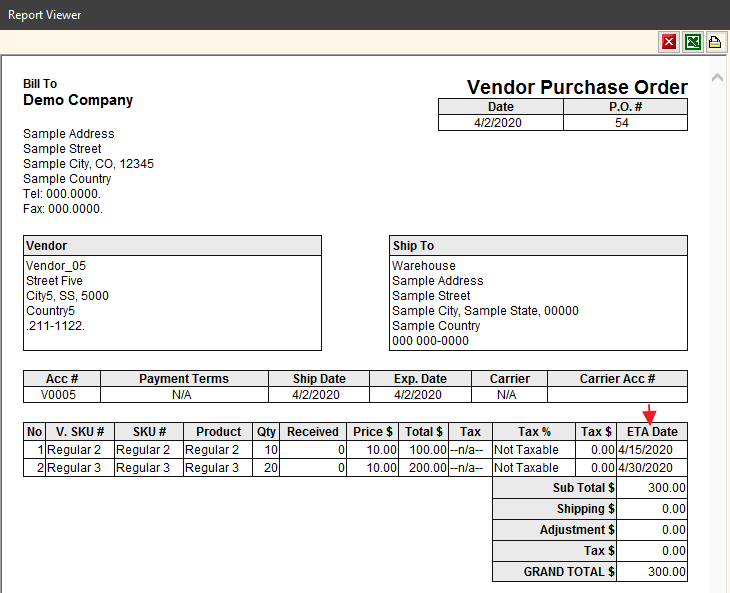Click the red arrow above ETA Date
This screenshot has width=730, height=593.
[x=649, y=413]
